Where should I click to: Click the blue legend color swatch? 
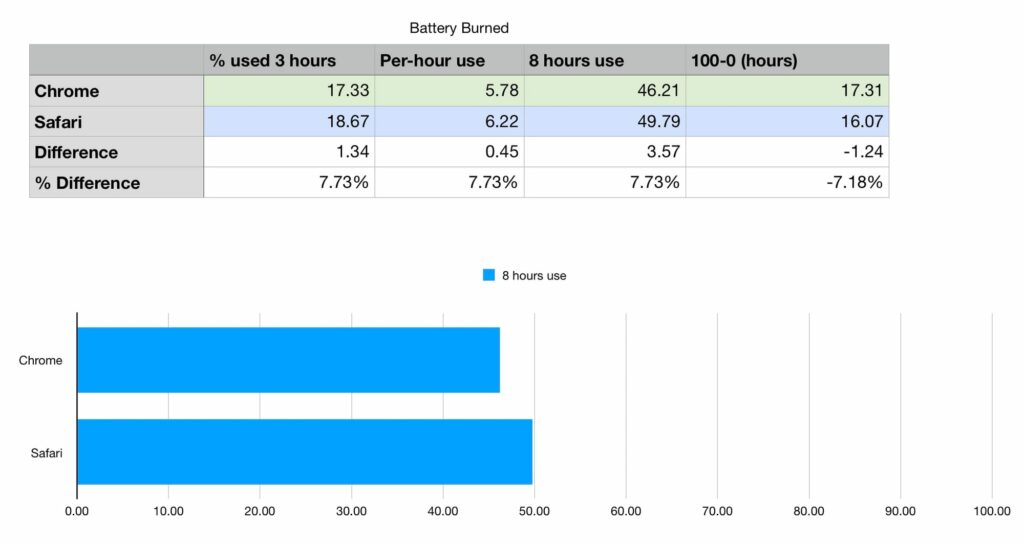click(x=489, y=275)
